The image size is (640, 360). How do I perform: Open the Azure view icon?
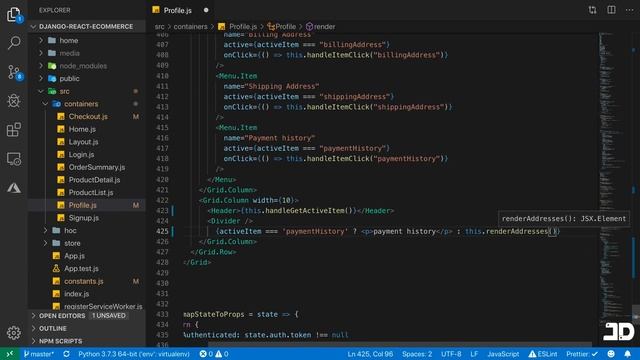[x=14, y=188]
